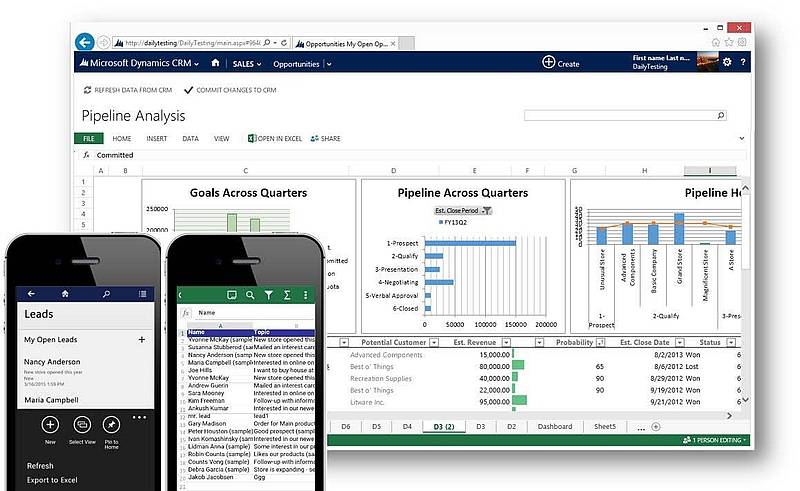Screen dimensions: 800x491
Task: Click the CRM Home icon in navigation bar
Action: (215, 63)
